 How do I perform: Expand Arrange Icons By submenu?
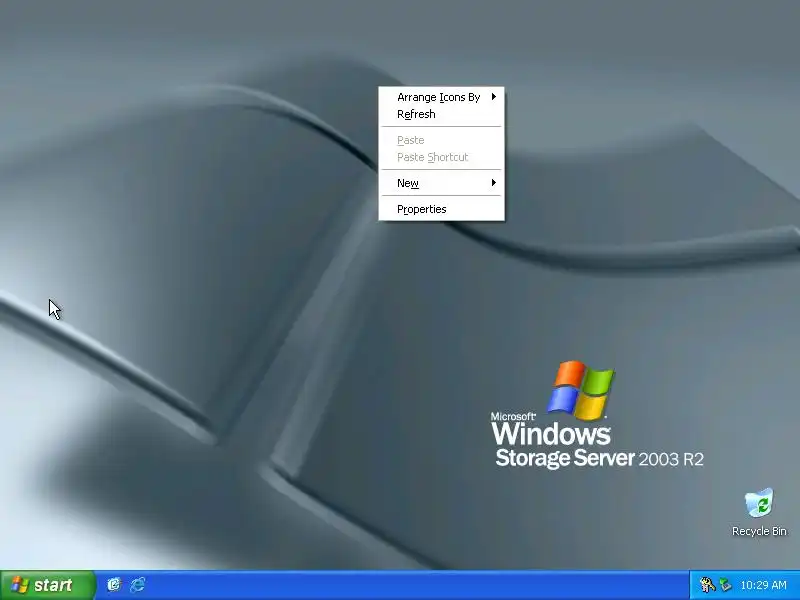pyautogui.click(x=442, y=97)
